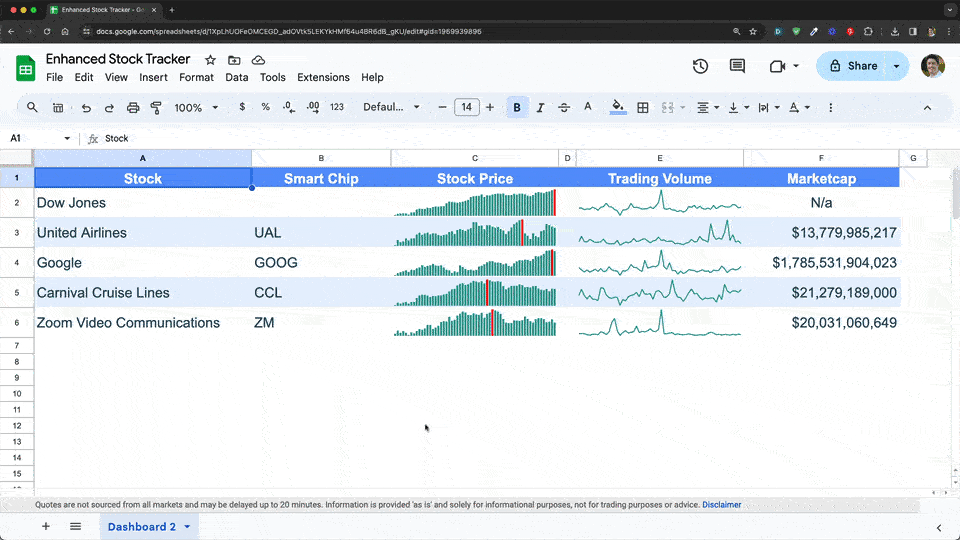Increase font size plus button
Viewport: 960px width, 540px height.
tap(490, 107)
